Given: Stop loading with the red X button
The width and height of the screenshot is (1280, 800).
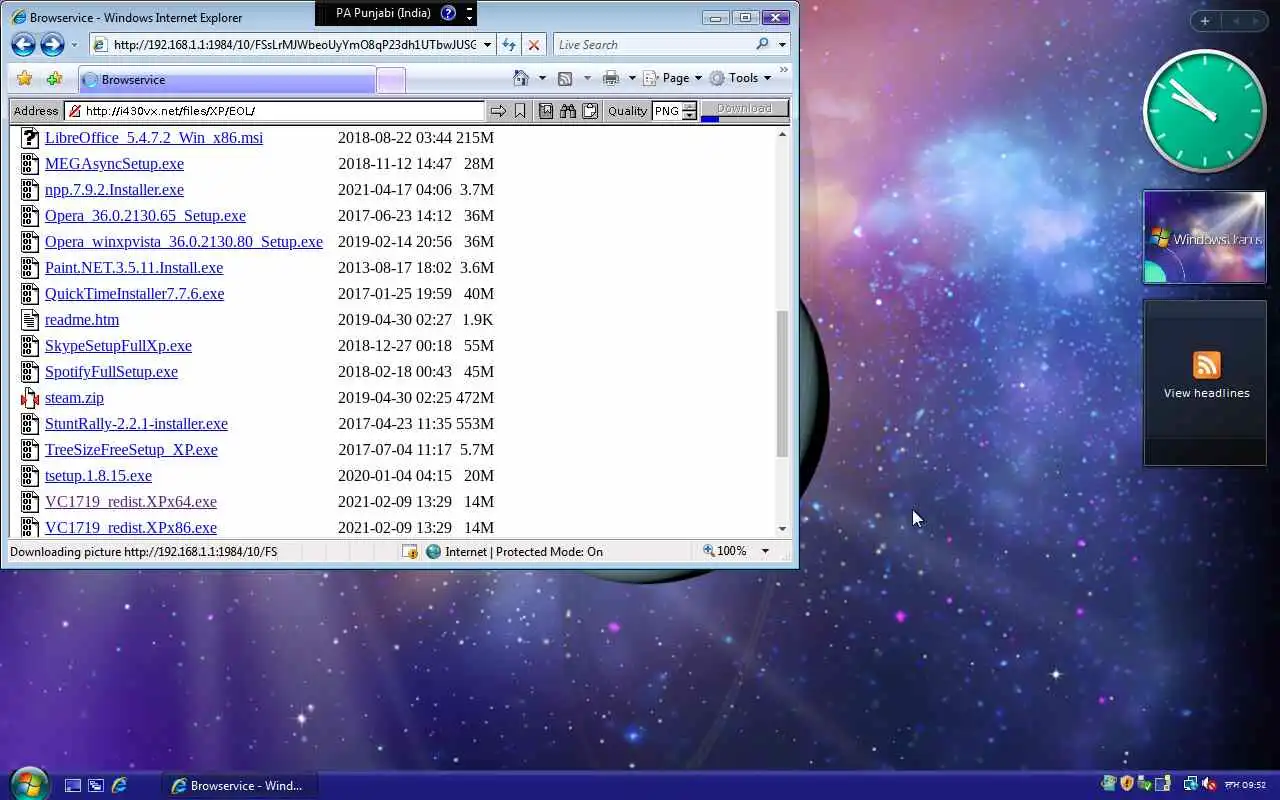Looking at the screenshot, I should (534, 44).
